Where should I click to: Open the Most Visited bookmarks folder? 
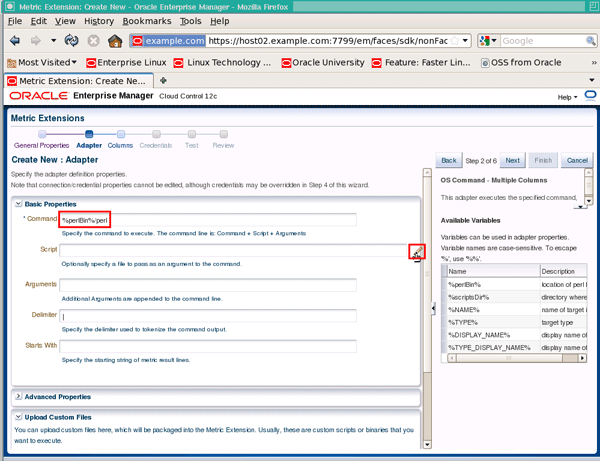point(42,62)
